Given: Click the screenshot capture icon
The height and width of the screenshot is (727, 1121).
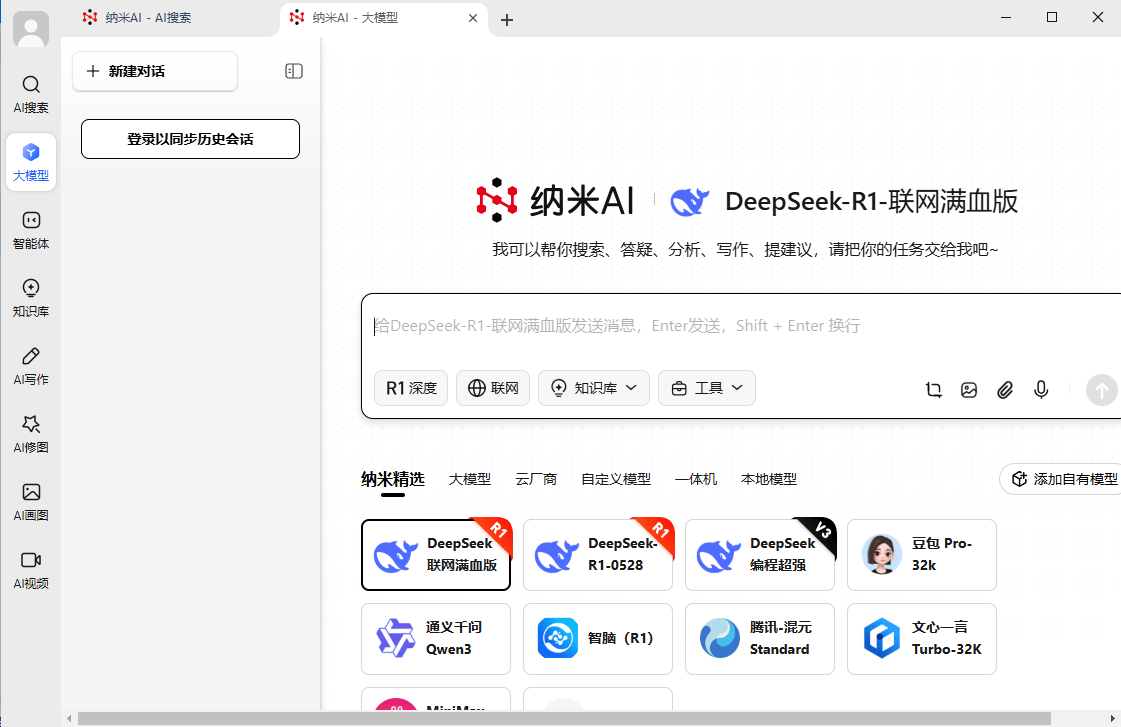Looking at the screenshot, I should click(x=933, y=390).
